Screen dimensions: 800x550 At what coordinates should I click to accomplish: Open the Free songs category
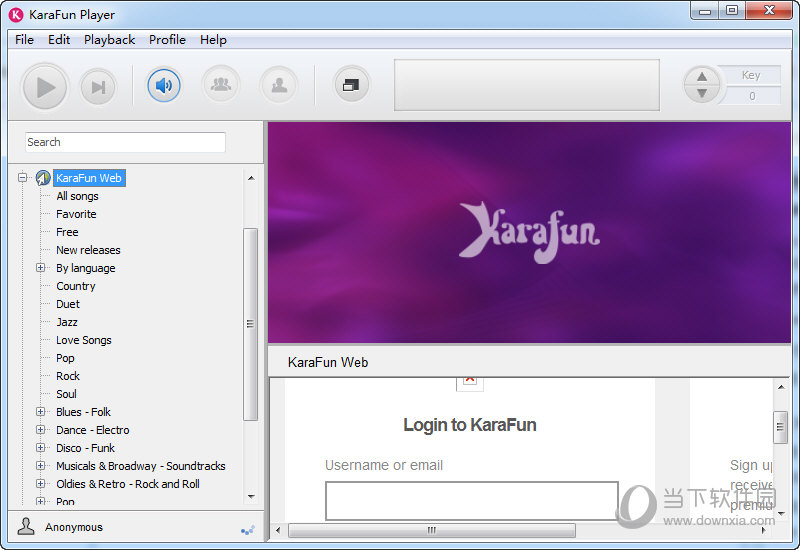click(67, 232)
